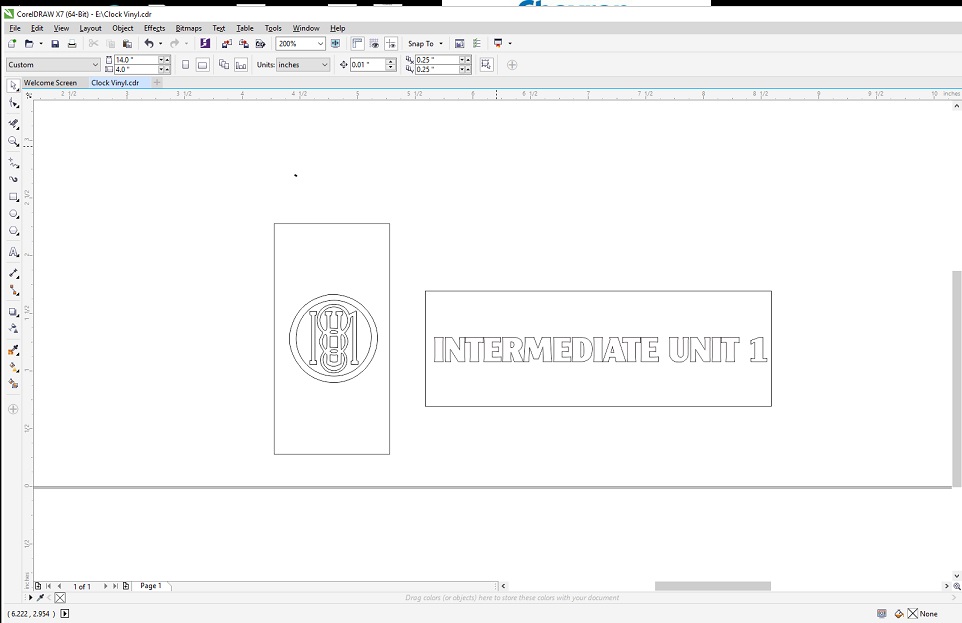Open the Layout menu
Image resolution: width=962 pixels, height=623 pixels.
pyautogui.click(x=90, y=28)
